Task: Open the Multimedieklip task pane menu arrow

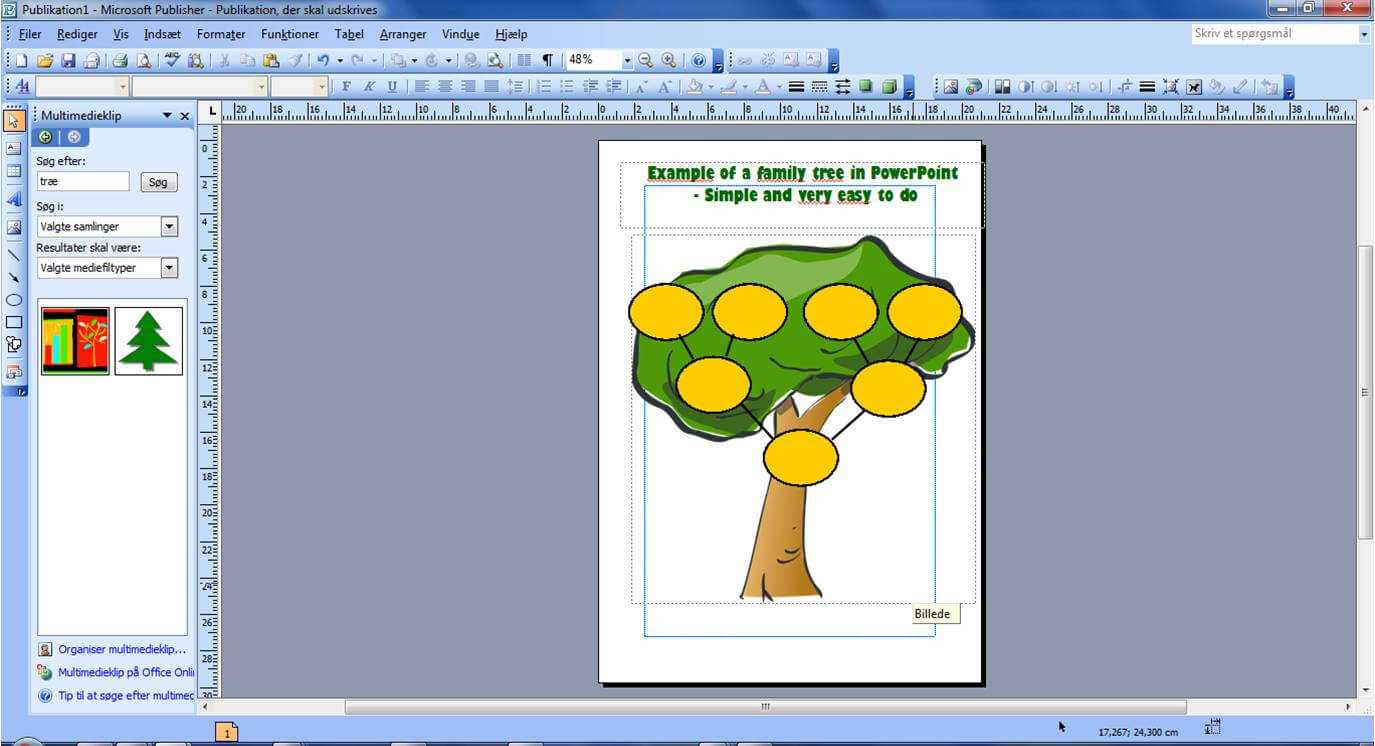Action: pos(167,116)
